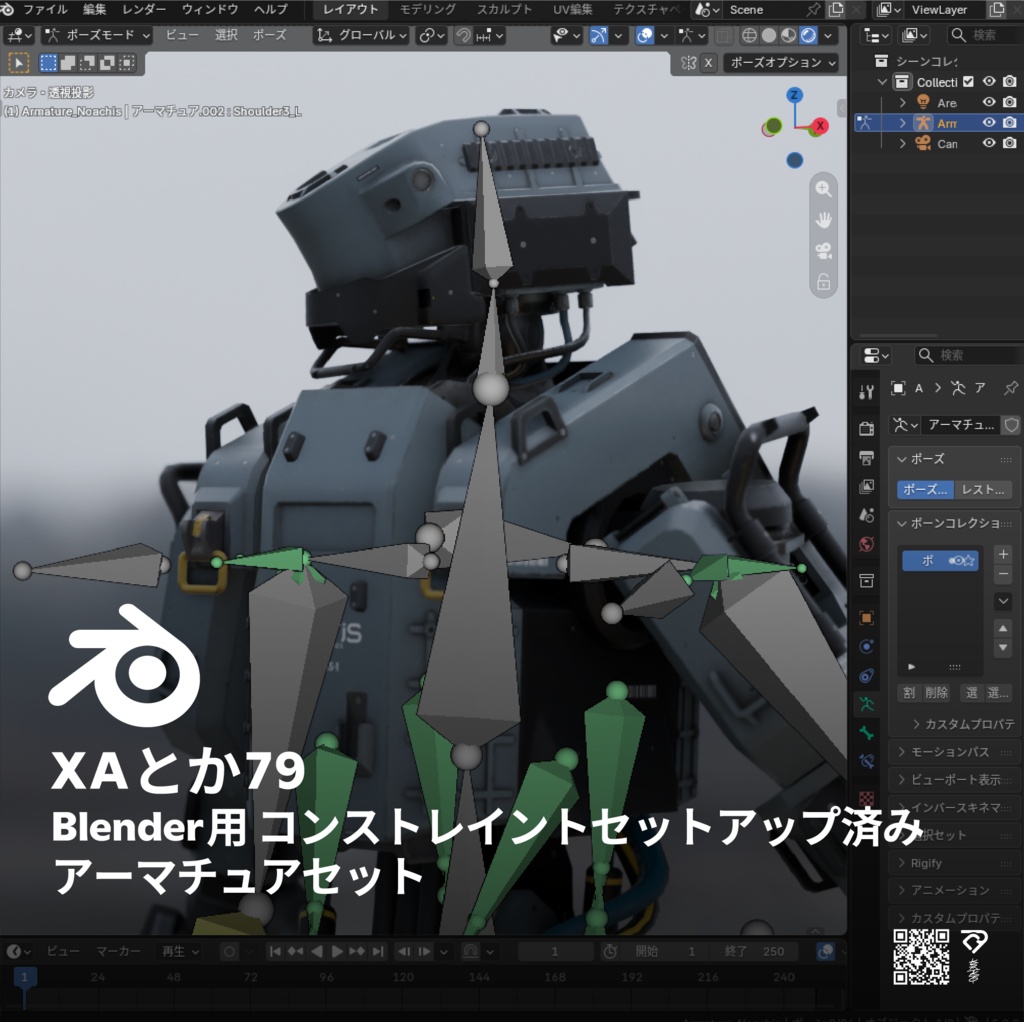Click the play animation button

coord(337,951)
